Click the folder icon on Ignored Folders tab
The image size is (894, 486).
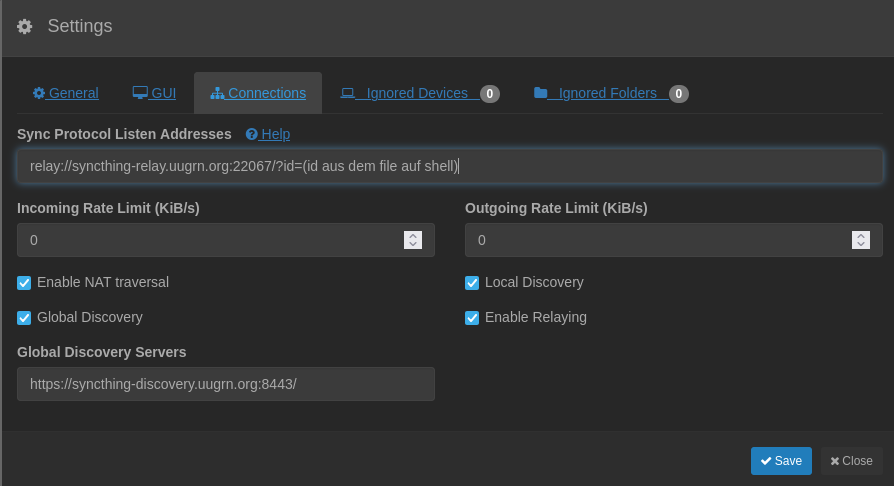click(x=541, y=93)
